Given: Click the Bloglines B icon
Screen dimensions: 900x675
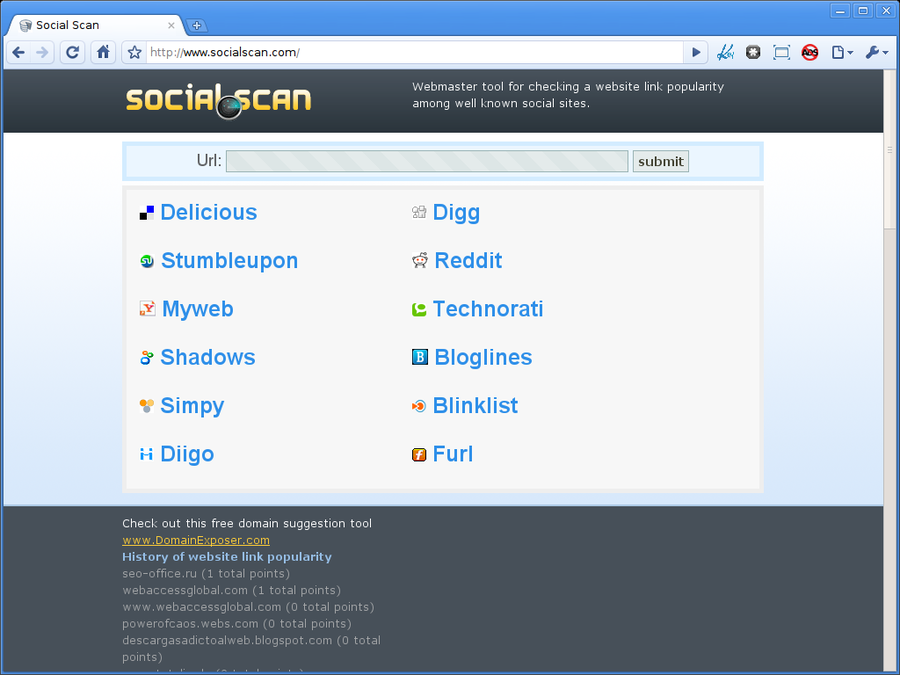Looking at the screenshot, I should coord(420,357).
